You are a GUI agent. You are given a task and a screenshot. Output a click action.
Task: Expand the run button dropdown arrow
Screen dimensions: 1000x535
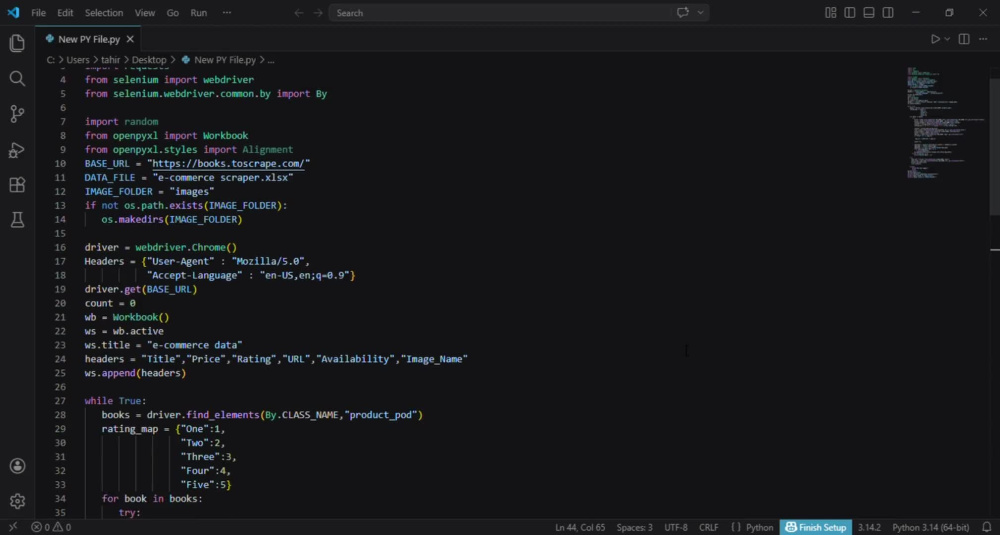click(x=947, y=40)
